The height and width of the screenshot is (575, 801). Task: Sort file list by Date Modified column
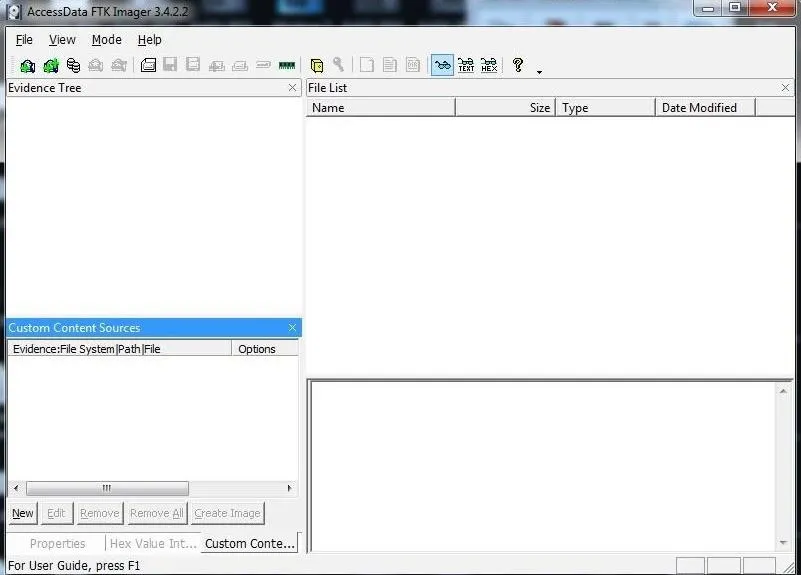(705, 108)
